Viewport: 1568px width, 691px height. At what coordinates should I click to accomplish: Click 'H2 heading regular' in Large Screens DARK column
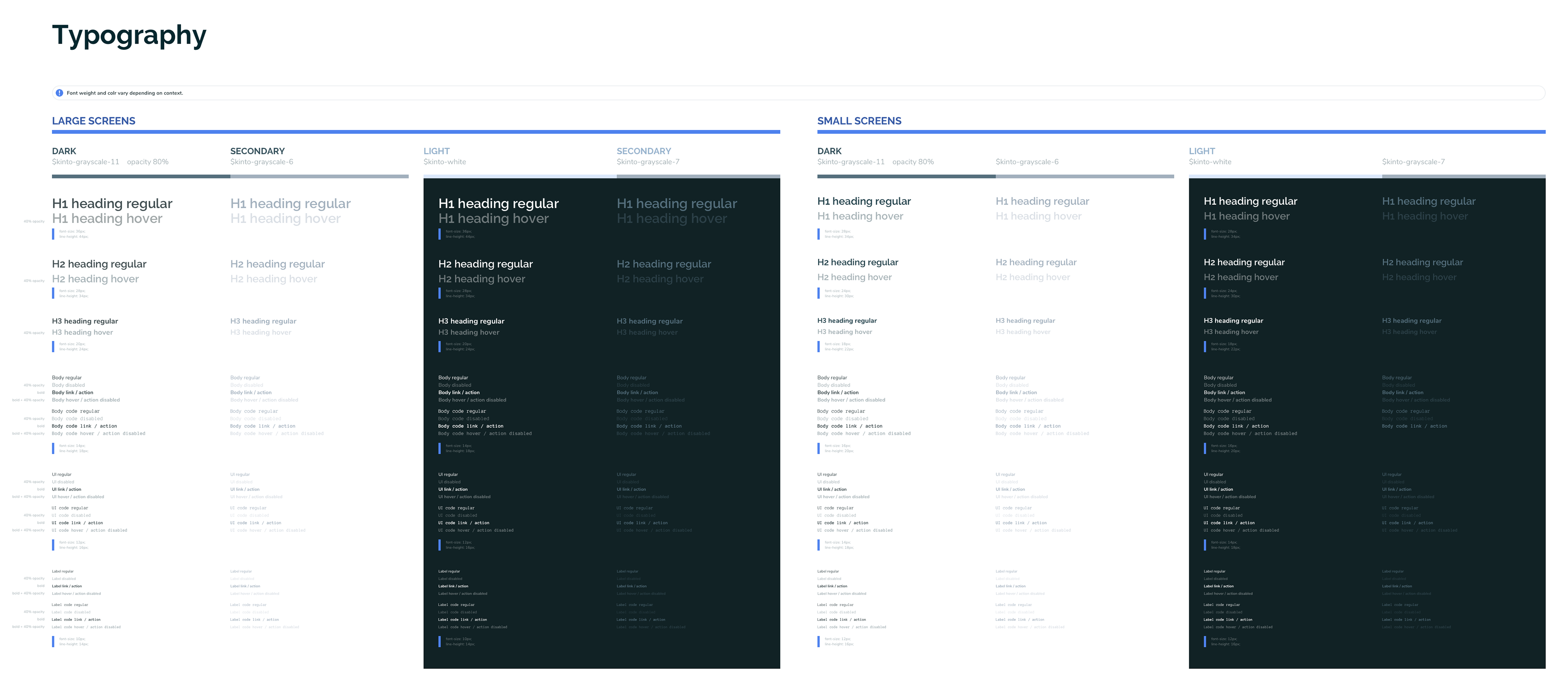click(99, 264)
